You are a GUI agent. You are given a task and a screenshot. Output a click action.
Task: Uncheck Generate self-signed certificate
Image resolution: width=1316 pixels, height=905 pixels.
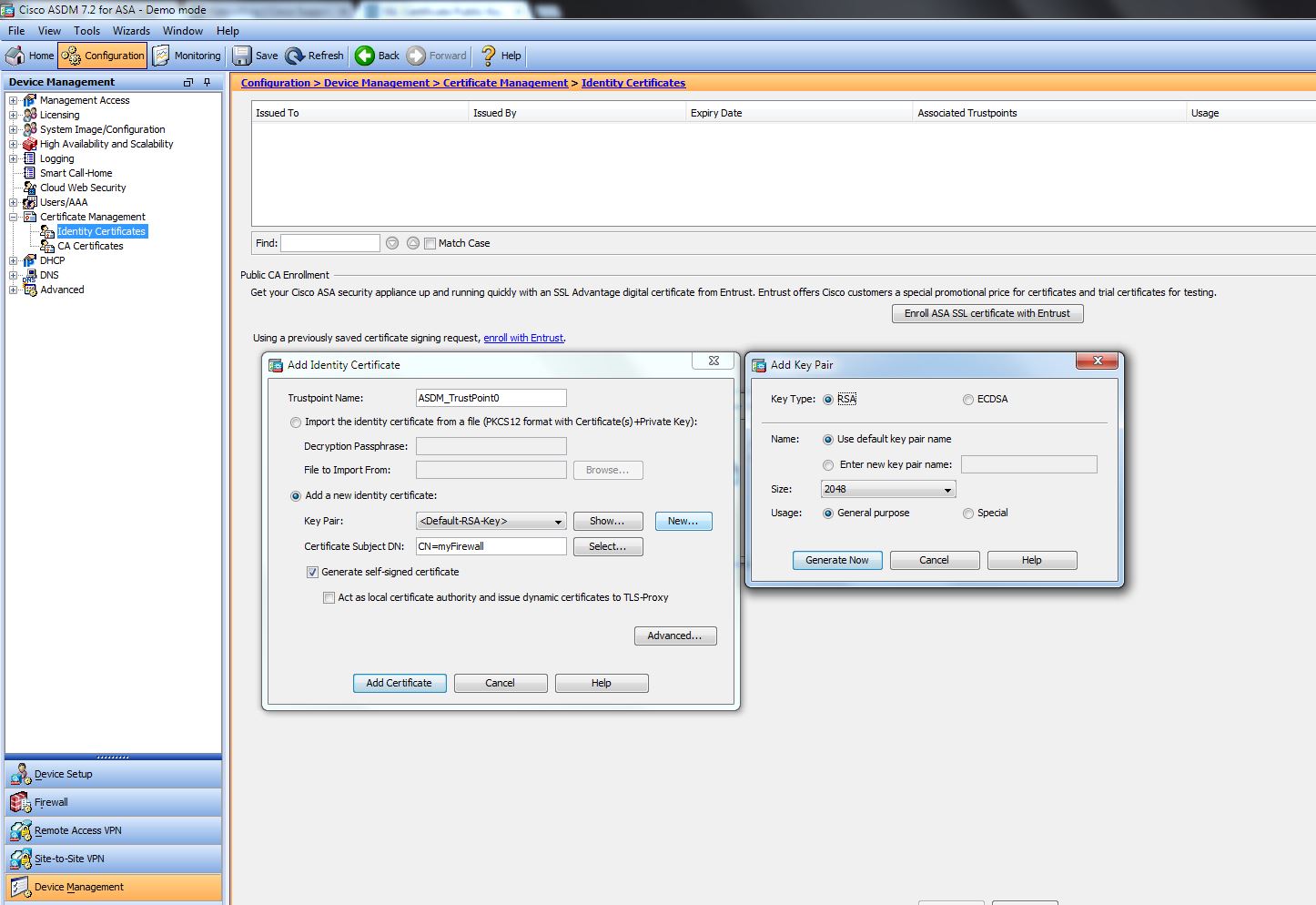pyautogui.click(x=313, y=573)
